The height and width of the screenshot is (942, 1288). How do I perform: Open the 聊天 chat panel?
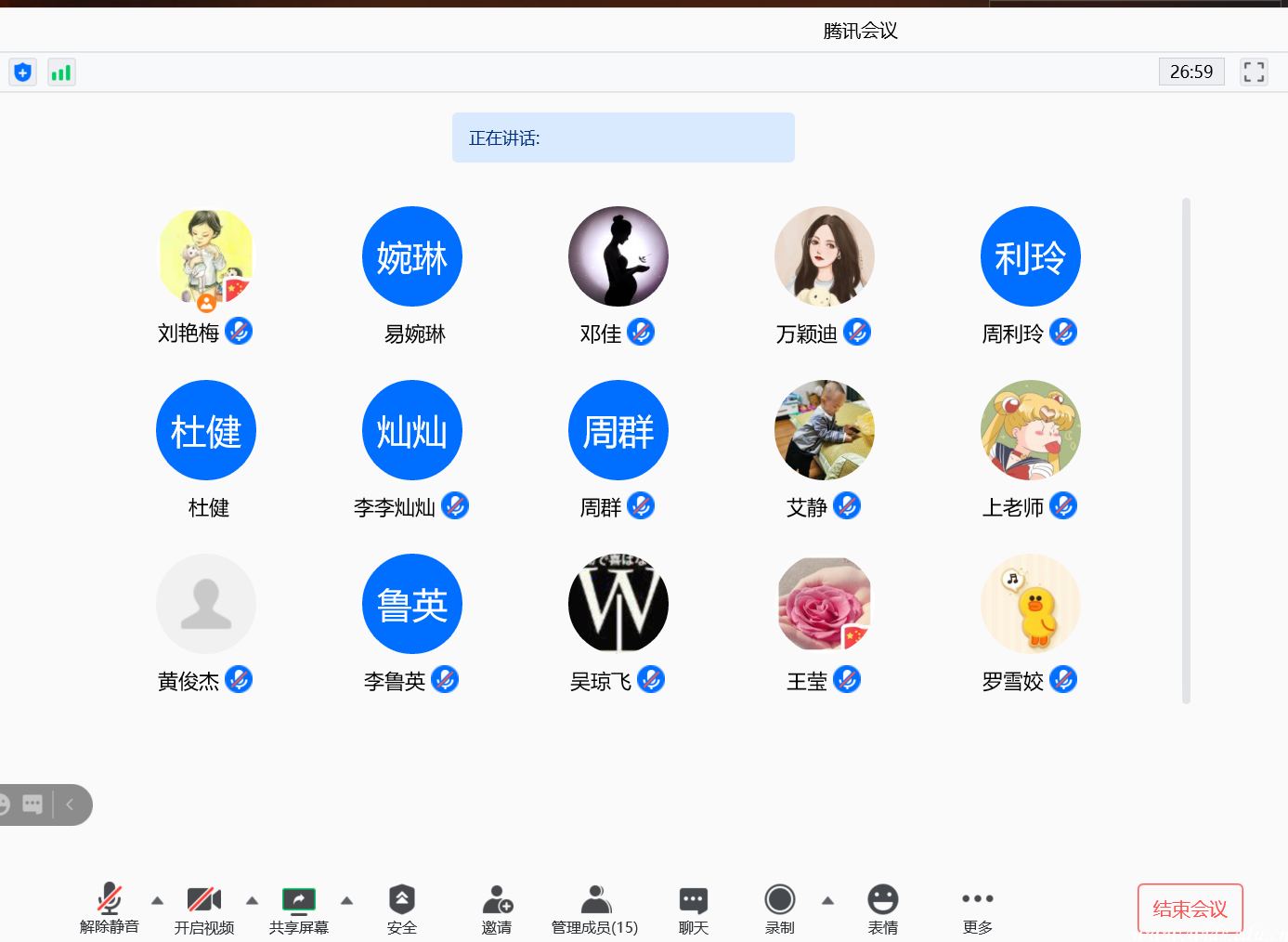[x=693, y=900]
